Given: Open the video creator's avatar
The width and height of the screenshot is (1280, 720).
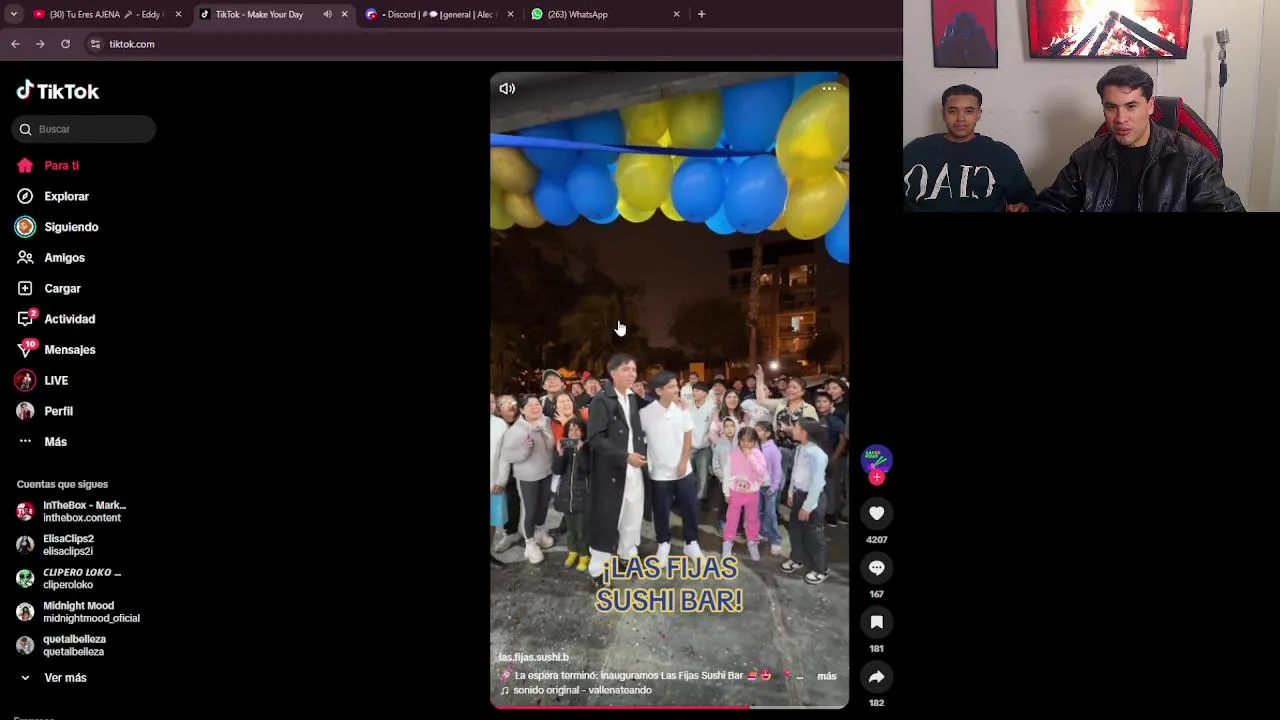Looking at the screenshot, I should coord(876,459).
